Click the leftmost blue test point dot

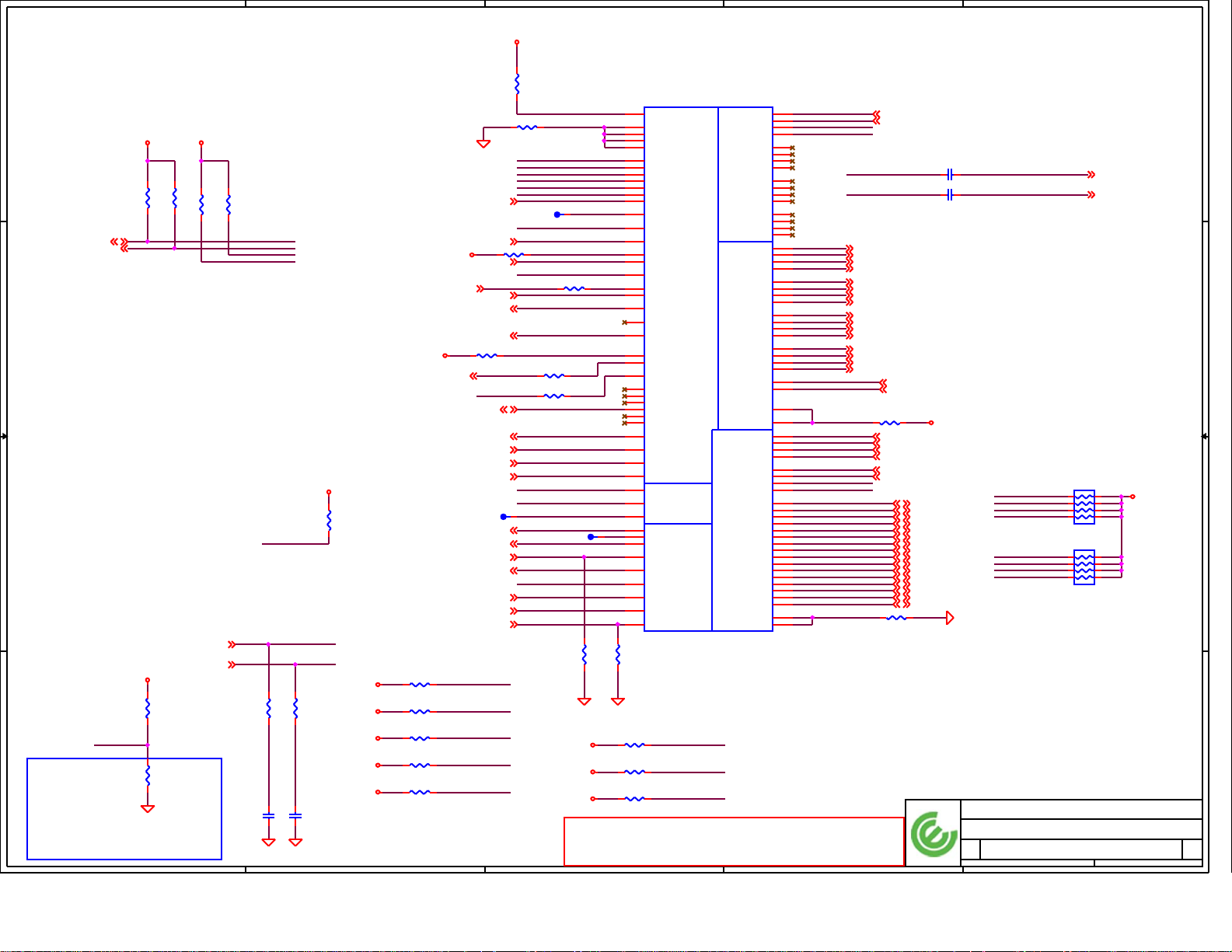504,517
